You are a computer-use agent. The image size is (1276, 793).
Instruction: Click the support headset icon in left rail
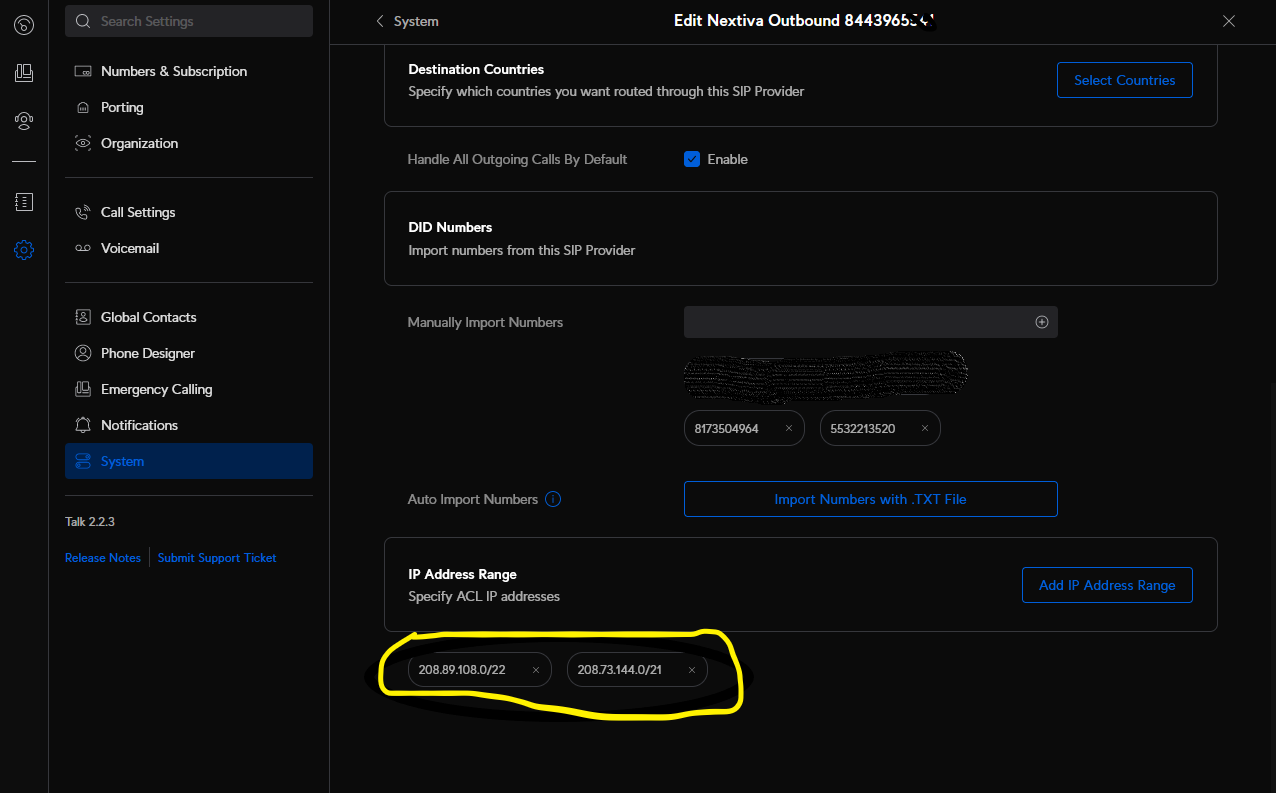click(x=24, y=121)
